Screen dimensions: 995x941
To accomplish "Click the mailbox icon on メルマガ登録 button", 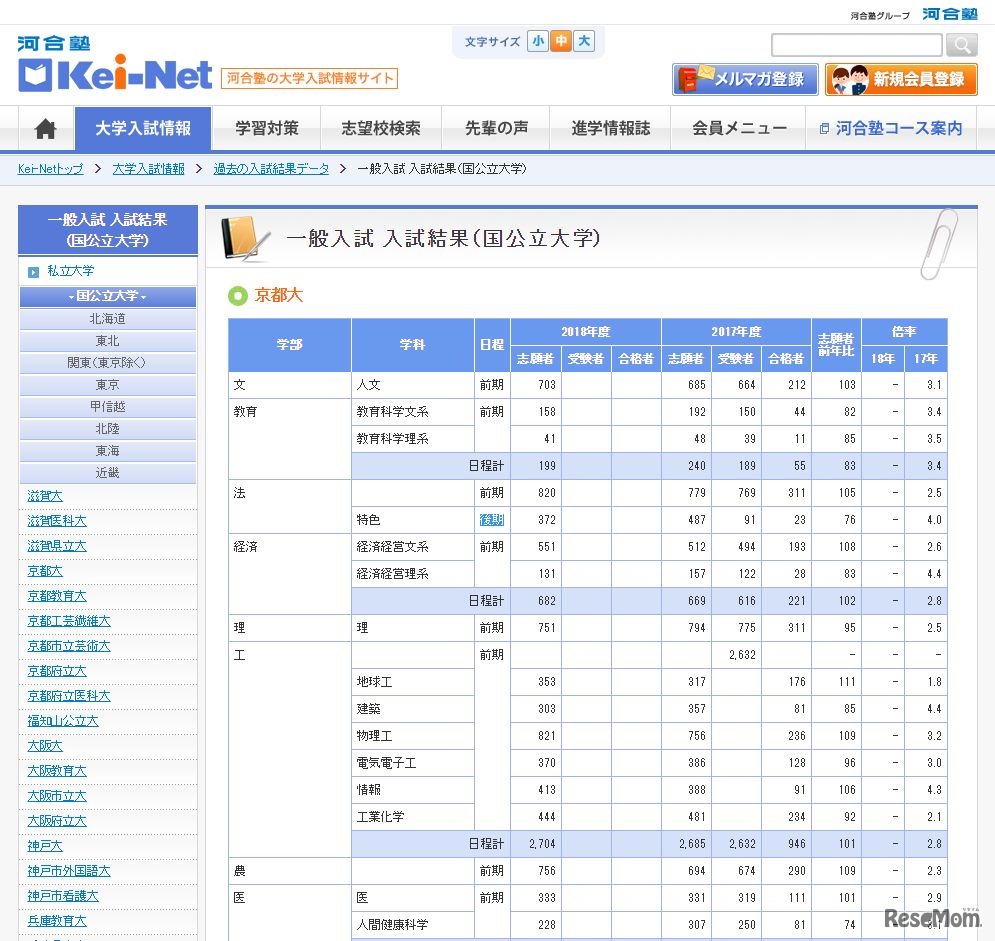I will 692,79.
